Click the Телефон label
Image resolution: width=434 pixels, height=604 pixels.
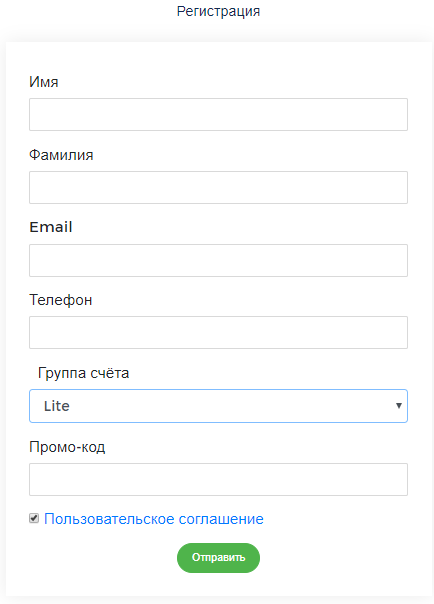click(61, 300)
